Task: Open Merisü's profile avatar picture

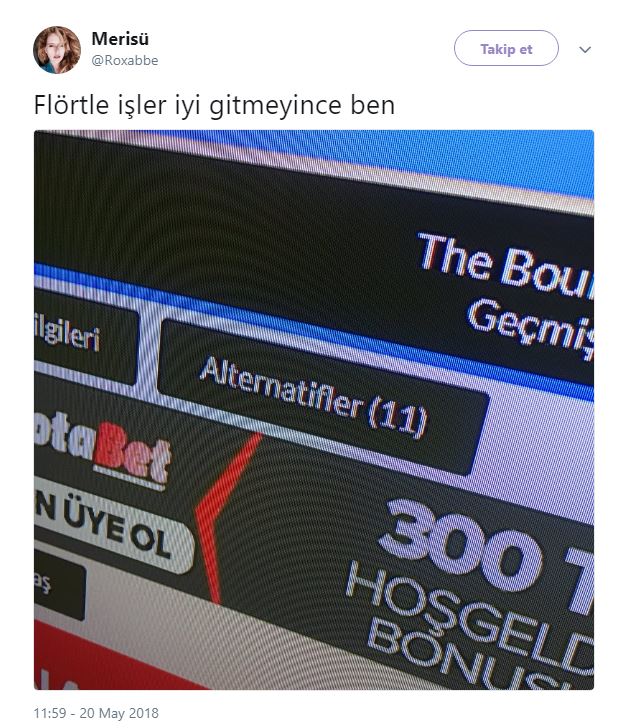Action: coord(57,50)
